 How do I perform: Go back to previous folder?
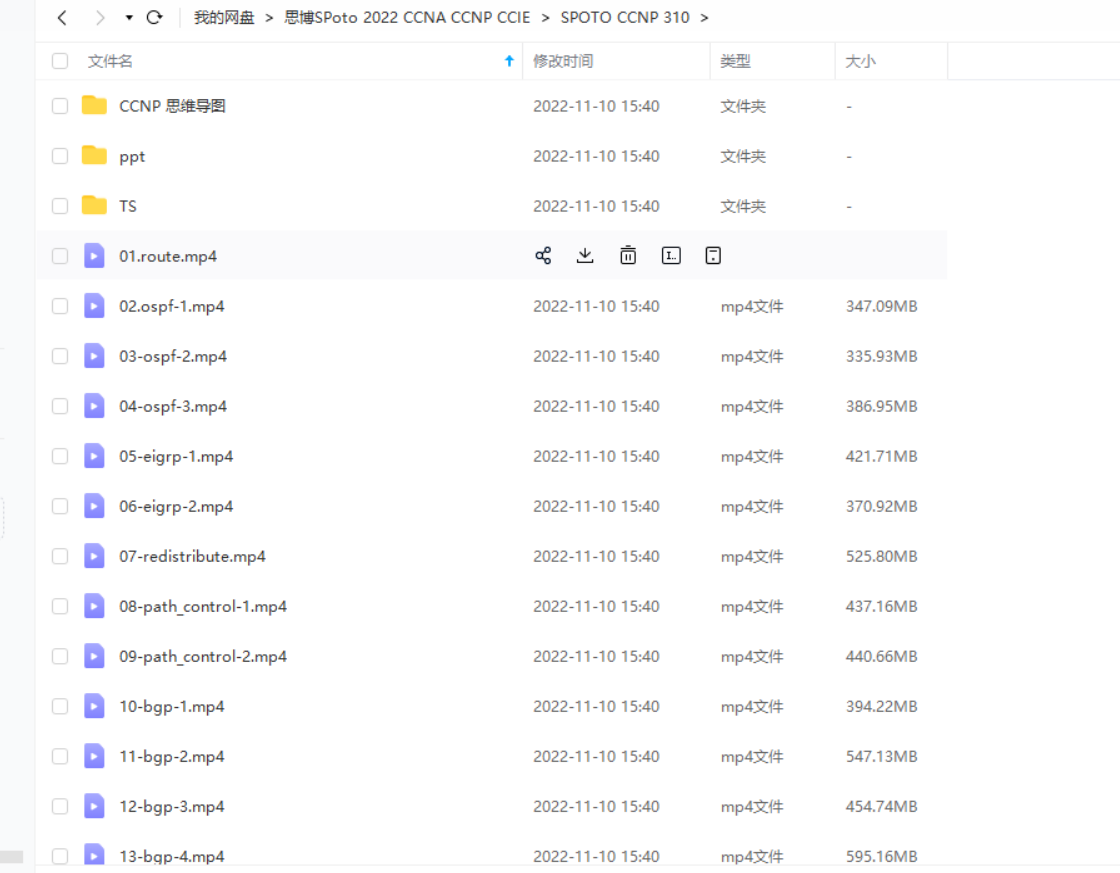tap(62, 18)
